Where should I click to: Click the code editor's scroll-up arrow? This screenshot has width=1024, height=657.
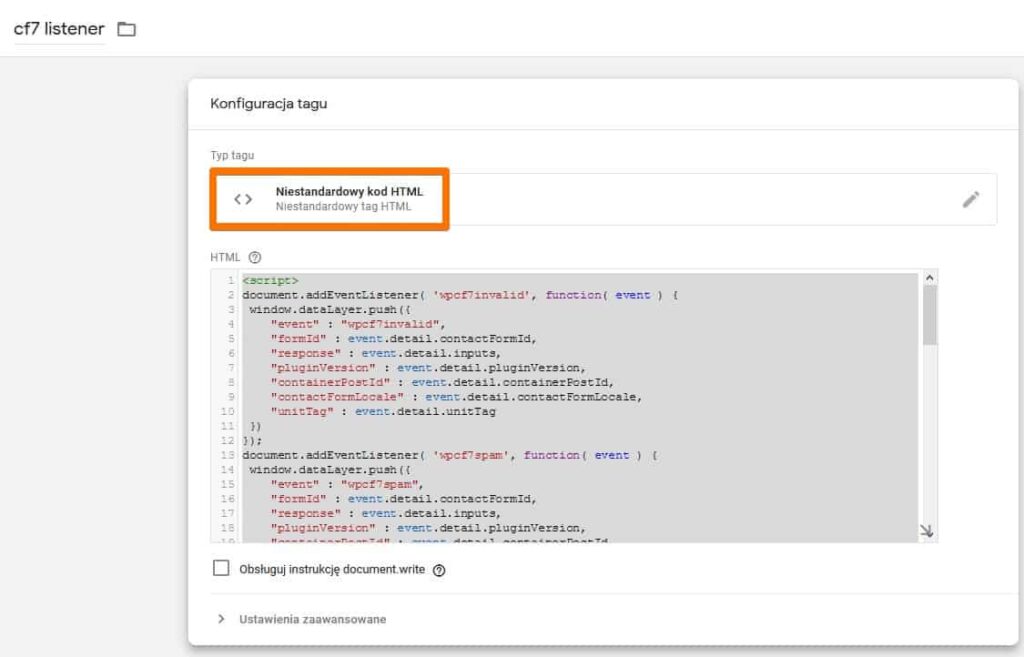pyautogui.click(x=930, y=277)
